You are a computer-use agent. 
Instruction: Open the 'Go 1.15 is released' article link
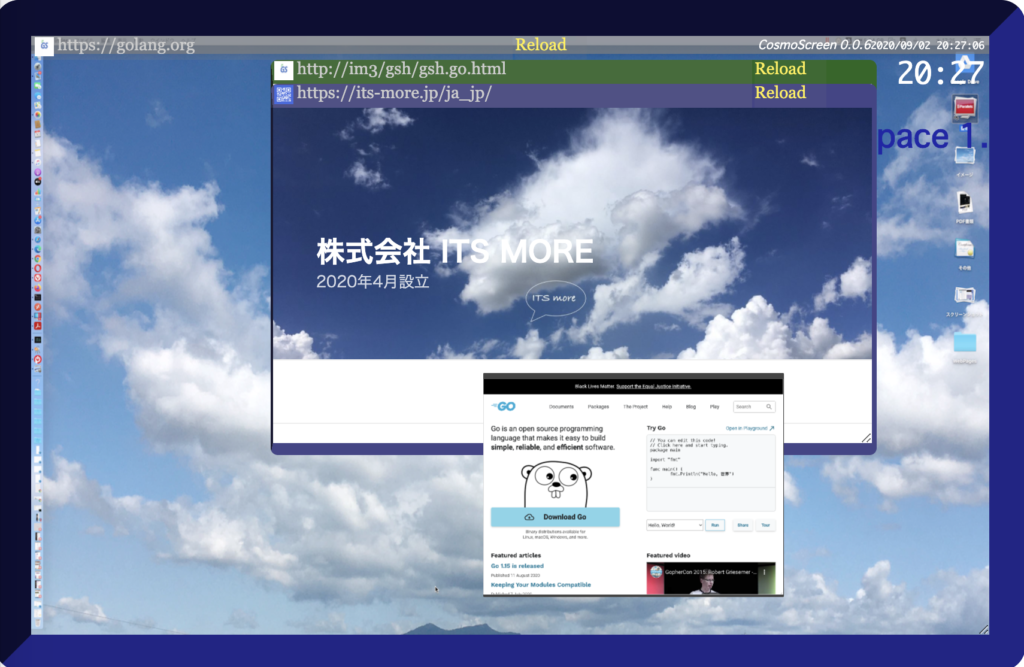[517, 566]
